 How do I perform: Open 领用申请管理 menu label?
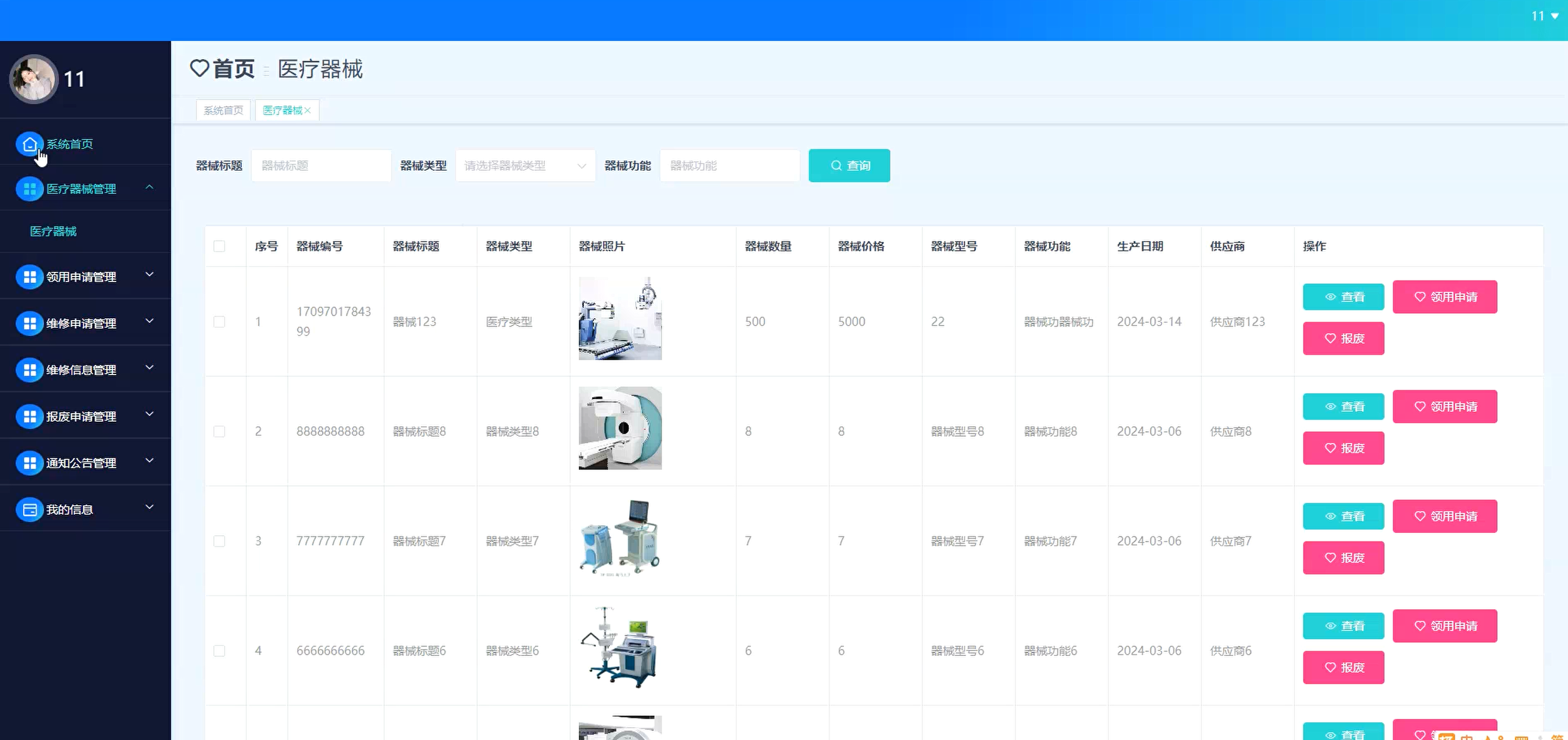(x=82, y=277)
